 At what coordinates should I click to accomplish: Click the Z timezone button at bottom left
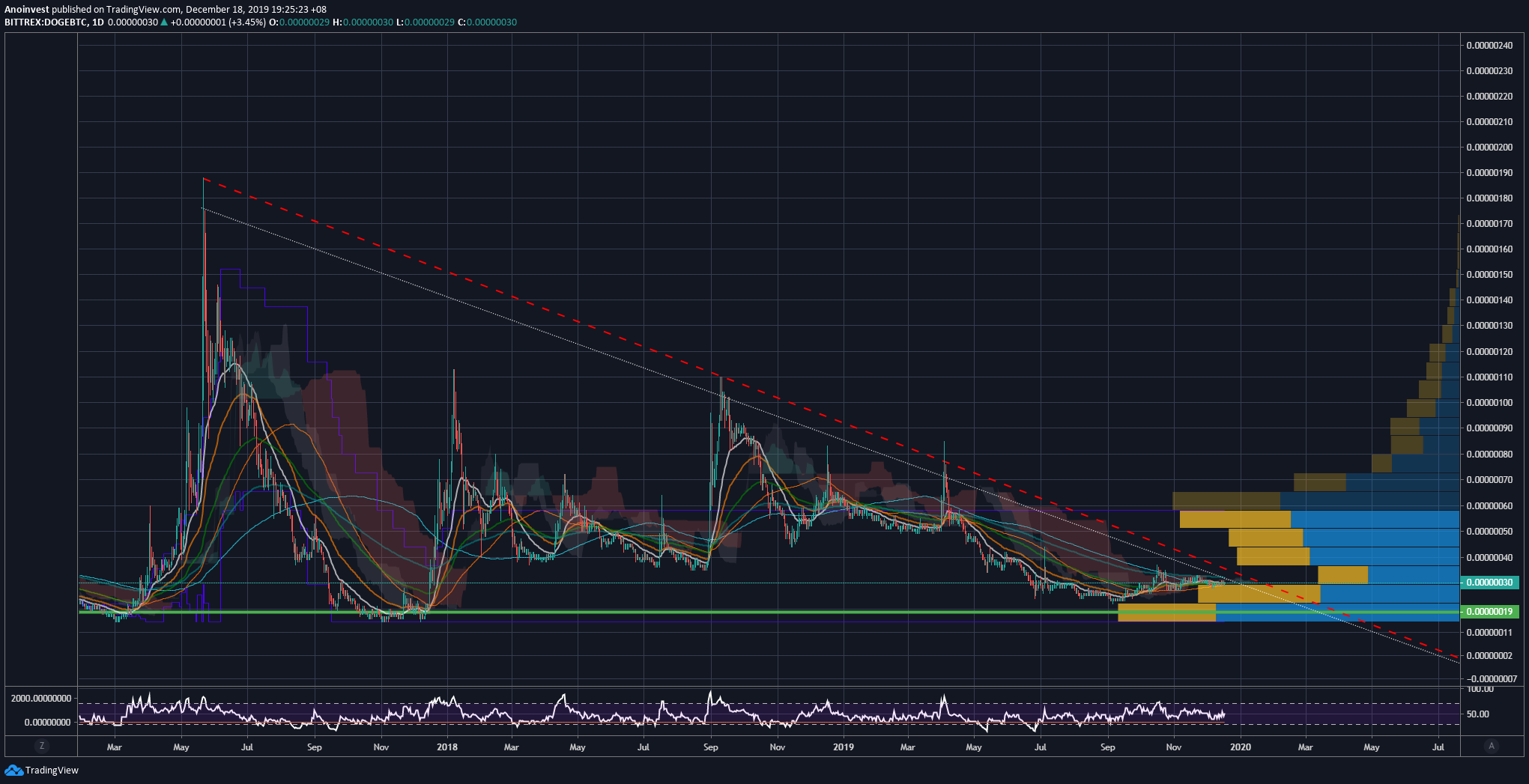pyautogui.click(x=42, y=746)
